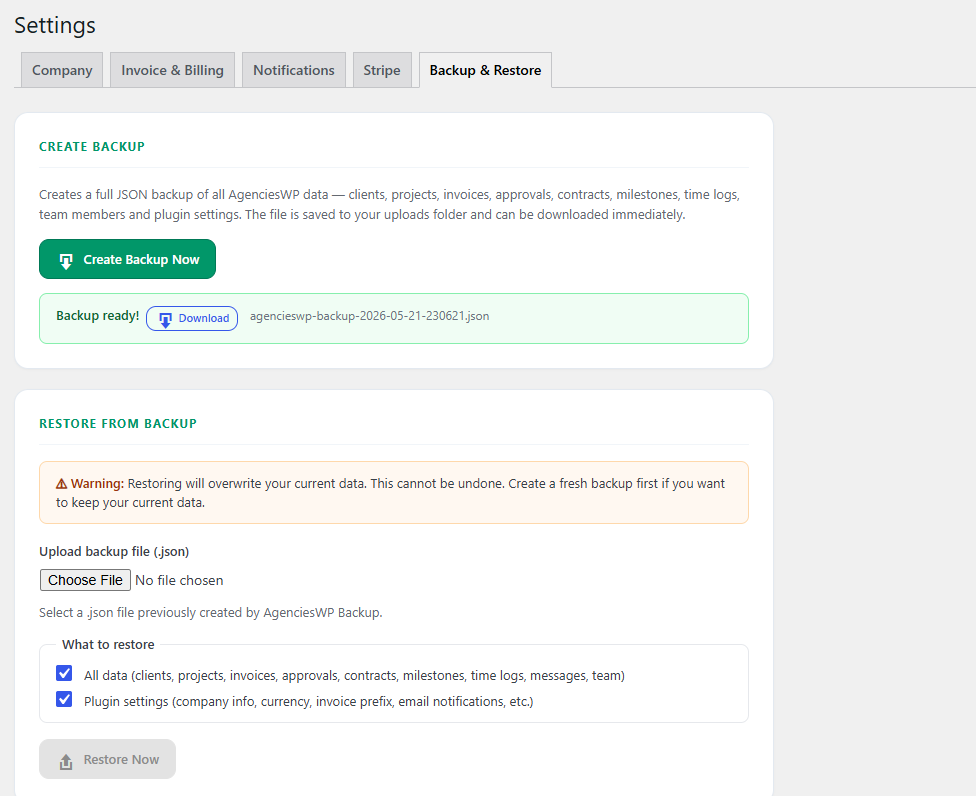Switch to Invoice & Billing tab
The image size is (976, 796).
click(172, 70)
